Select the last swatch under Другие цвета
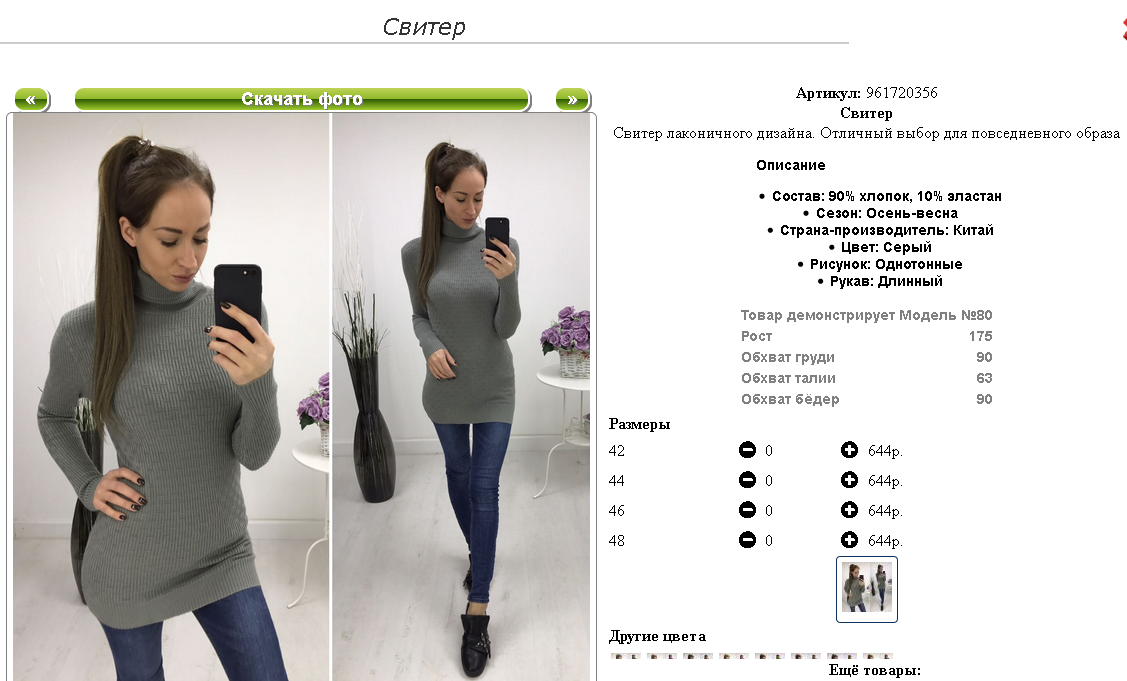This screenshot has width=1127, height=681. coord(878,656)
